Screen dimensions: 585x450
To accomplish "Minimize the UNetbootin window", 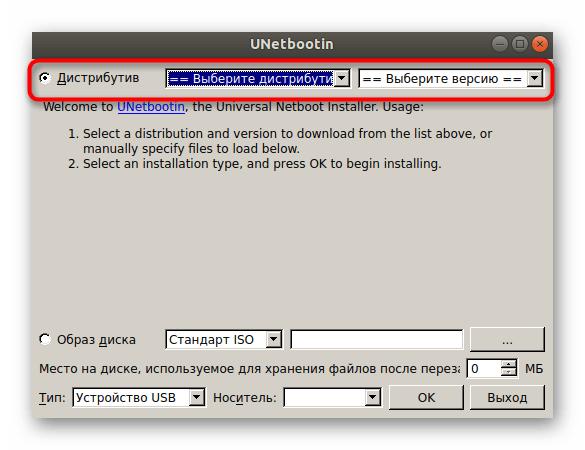I will coord(500,44).
